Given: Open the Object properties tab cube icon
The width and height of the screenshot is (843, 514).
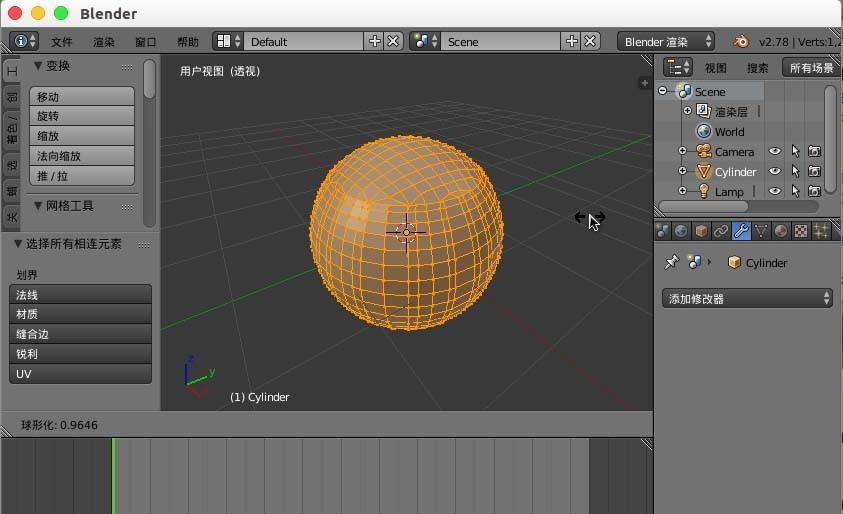Looking at the screenshot, I should click(701, 231).
